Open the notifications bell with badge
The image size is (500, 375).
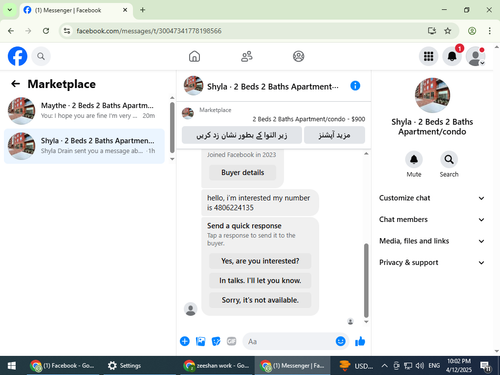452,56
